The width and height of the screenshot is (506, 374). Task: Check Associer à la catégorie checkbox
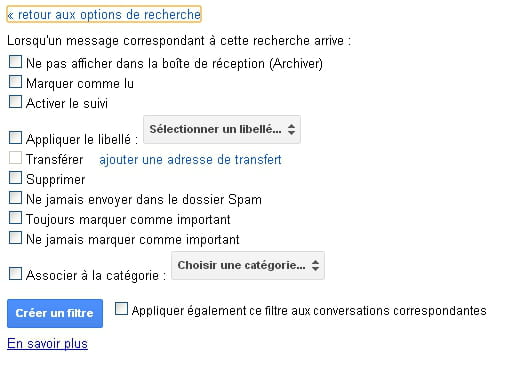(15, 274)
